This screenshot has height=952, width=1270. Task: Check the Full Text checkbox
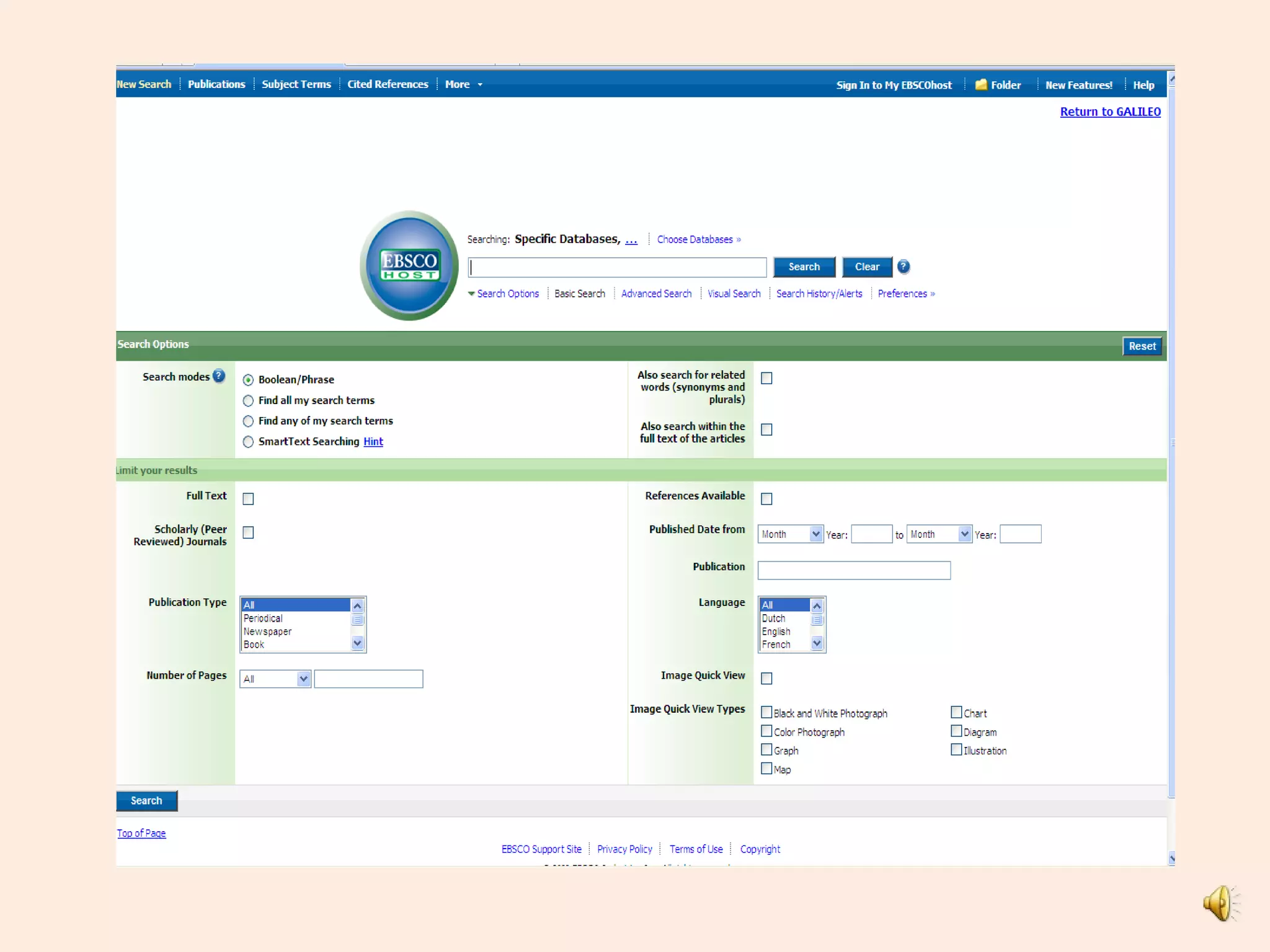coord(248,499)
